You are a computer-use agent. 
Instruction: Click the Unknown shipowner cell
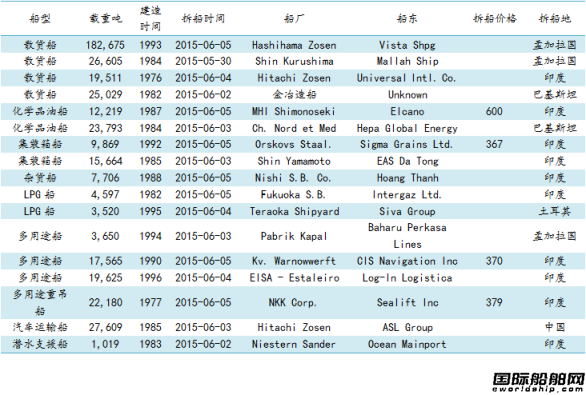point(407,95)
